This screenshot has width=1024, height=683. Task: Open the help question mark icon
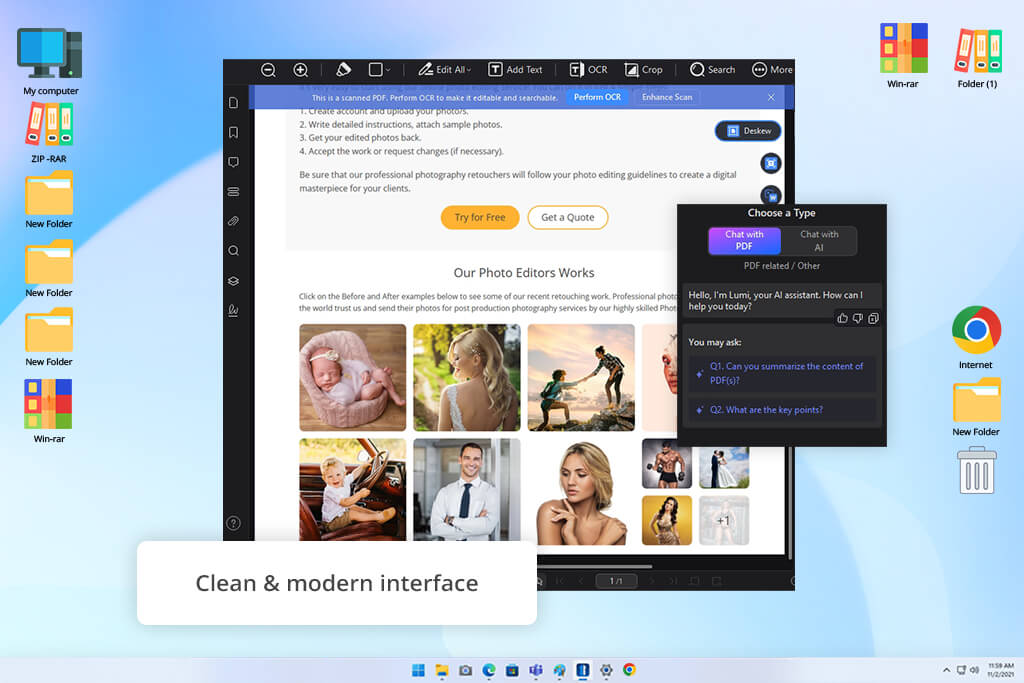(x=234, y=523)
